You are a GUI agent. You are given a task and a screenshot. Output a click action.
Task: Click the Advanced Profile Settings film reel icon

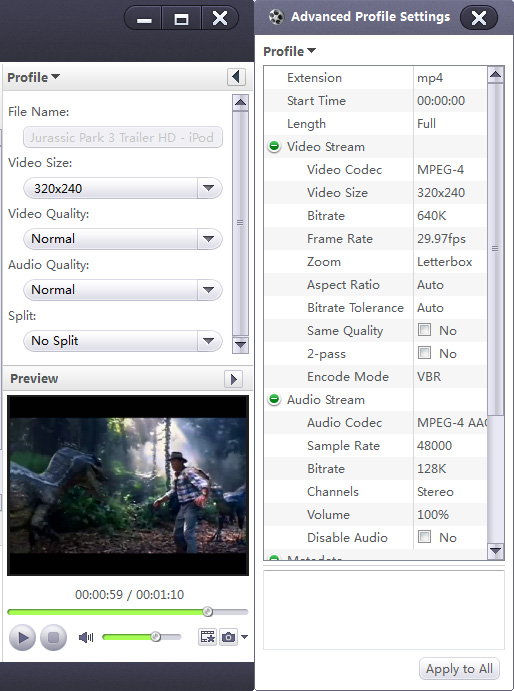click(x=276, y=17)
